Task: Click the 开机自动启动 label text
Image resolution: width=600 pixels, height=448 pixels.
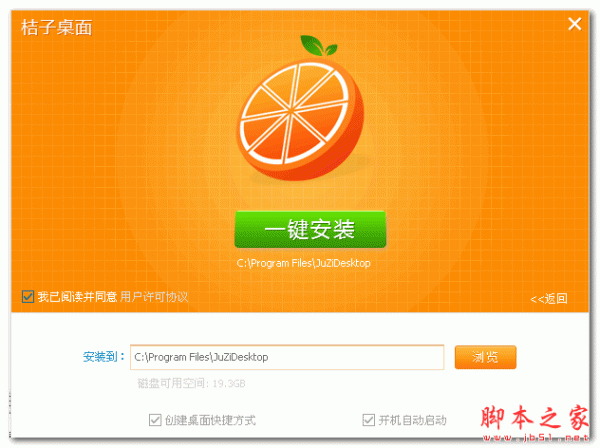Action: 412,420
